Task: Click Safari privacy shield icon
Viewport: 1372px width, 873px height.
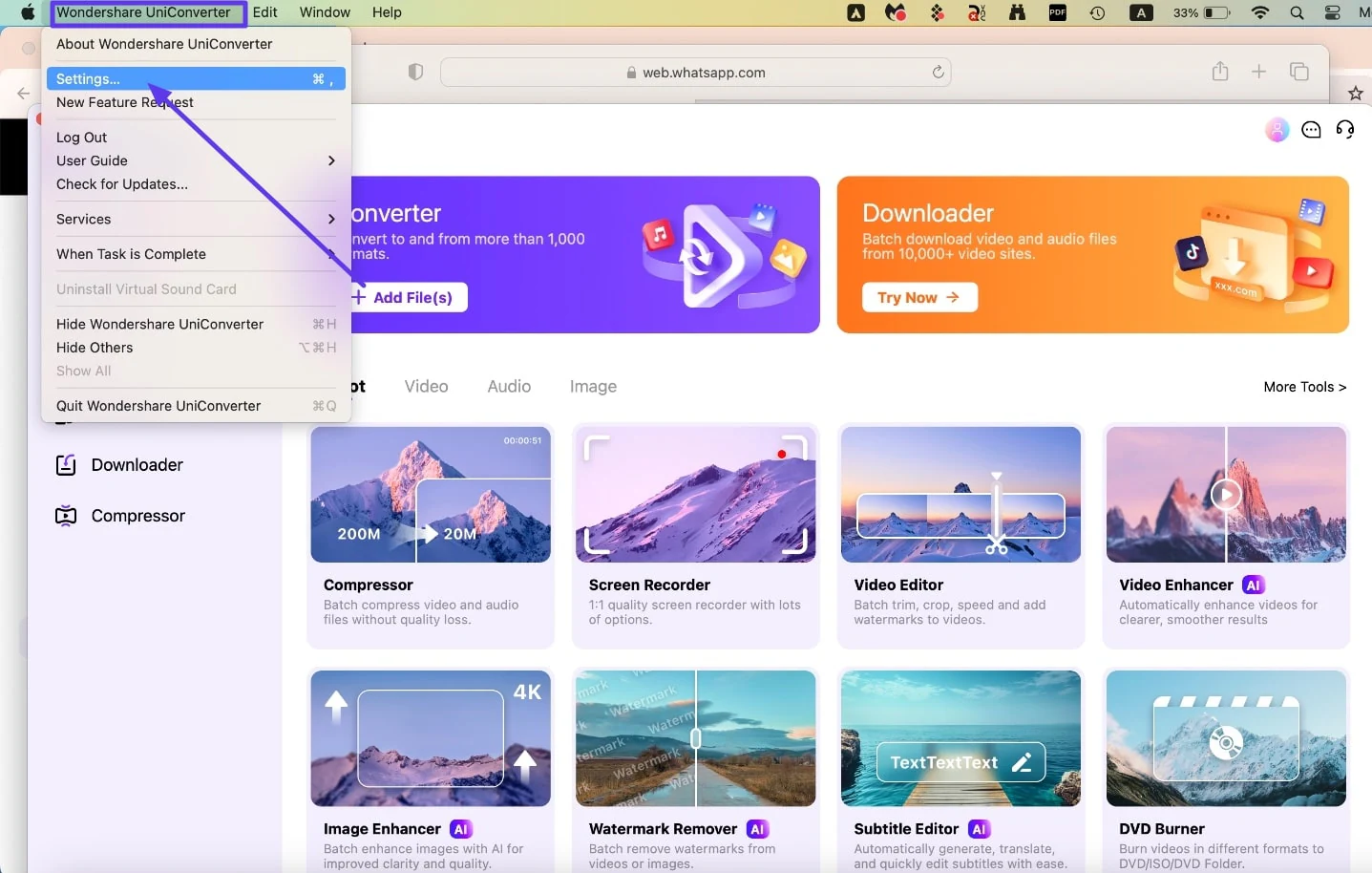Action: (x=415, y=72)
